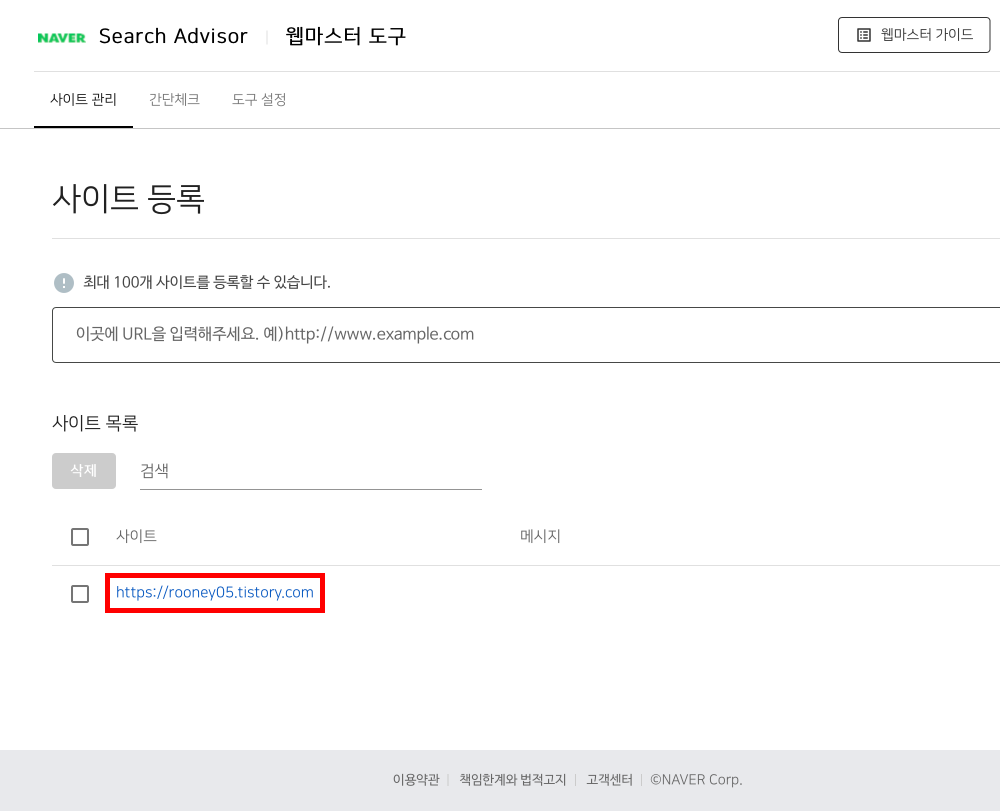Viewport: 1000px width, 811px height.
Task: Click the 메시지 column header
Action: pyautogui.click(x=540, y=536)
